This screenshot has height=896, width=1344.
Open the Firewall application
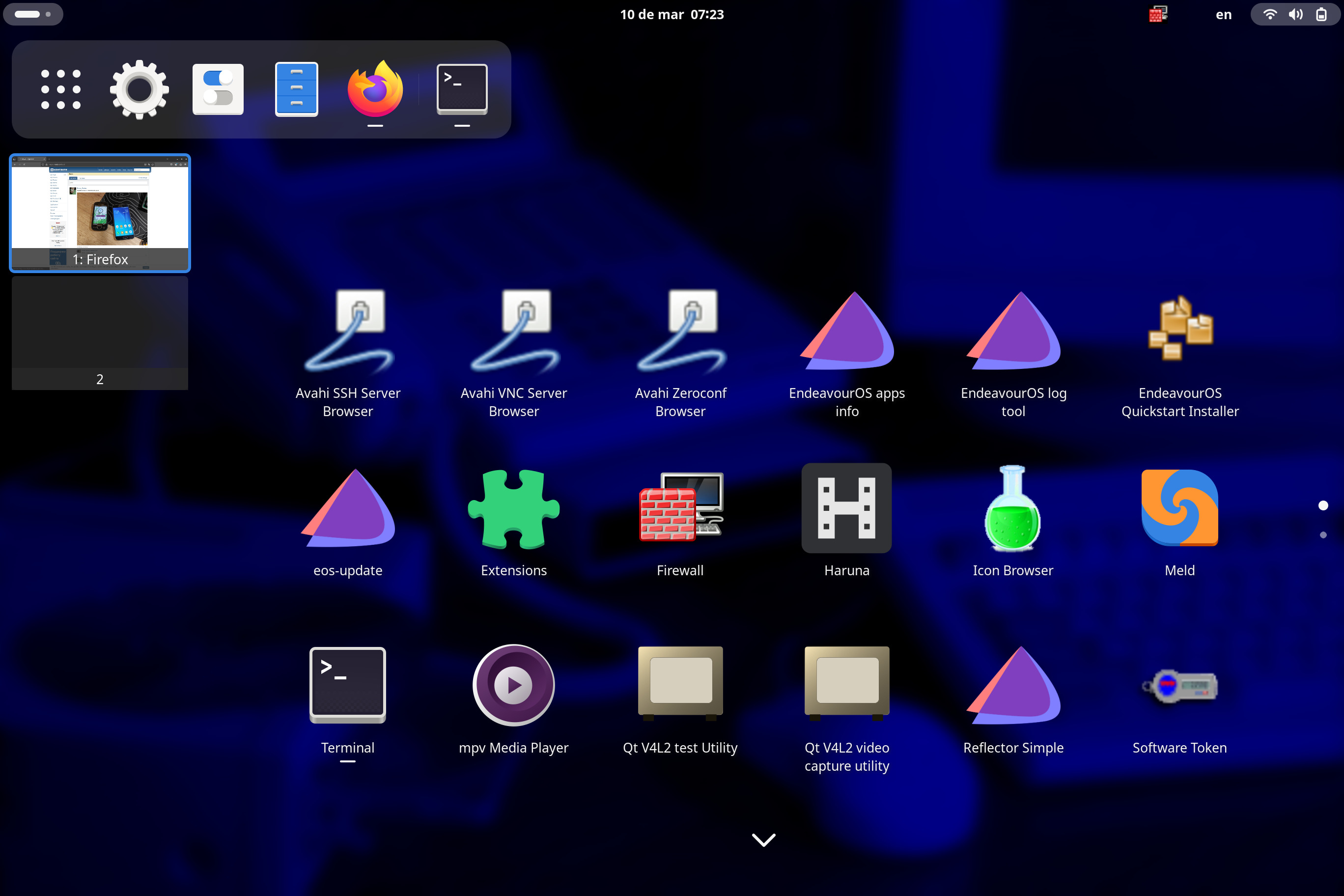(680, 508)
